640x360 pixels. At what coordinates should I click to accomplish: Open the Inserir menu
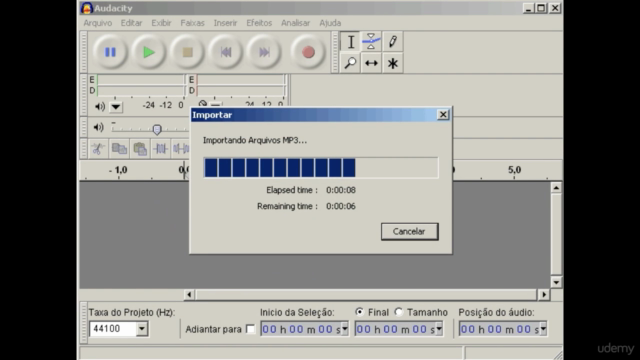tap(225, 23)
